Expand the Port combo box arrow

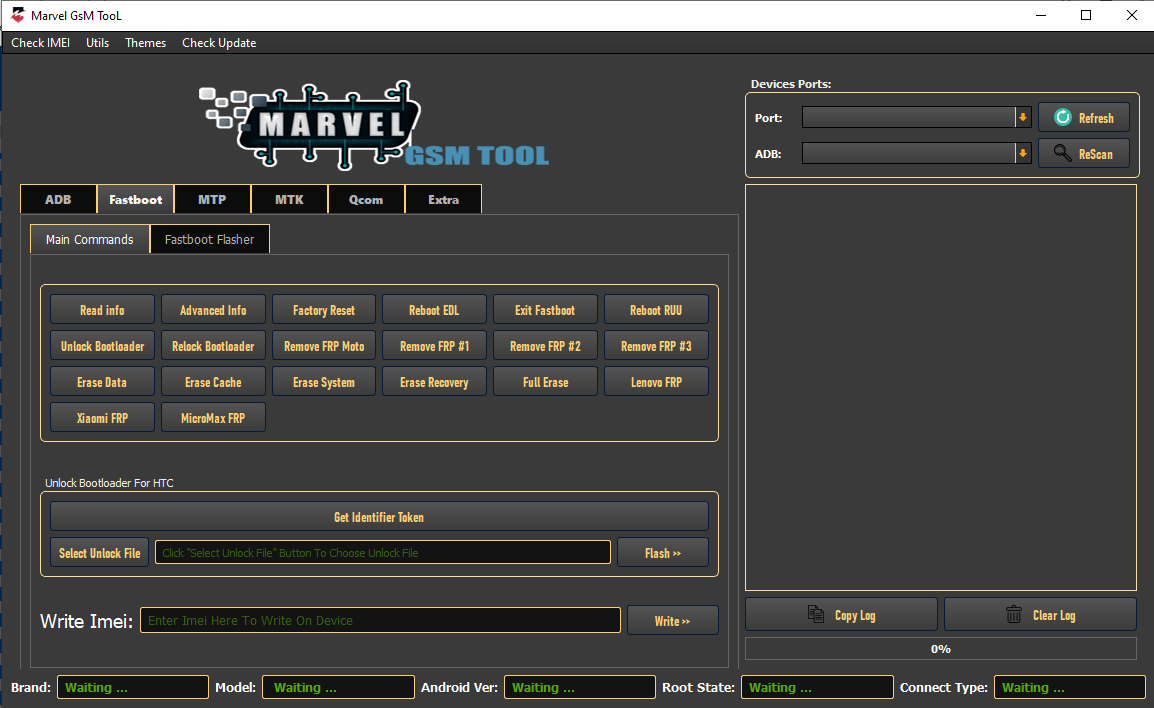tap(1022, 117)
